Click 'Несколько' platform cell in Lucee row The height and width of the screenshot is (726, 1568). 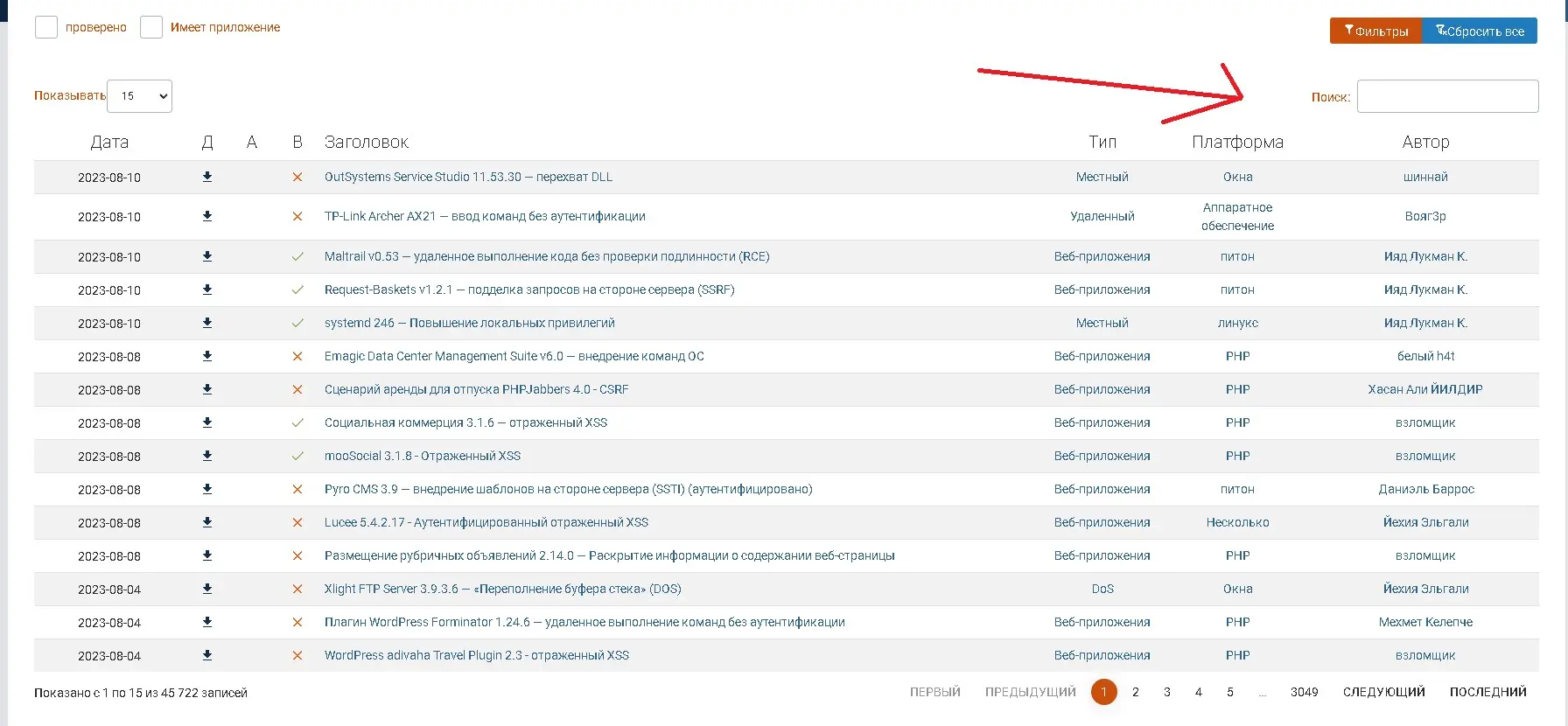(x=1237, y=522)
